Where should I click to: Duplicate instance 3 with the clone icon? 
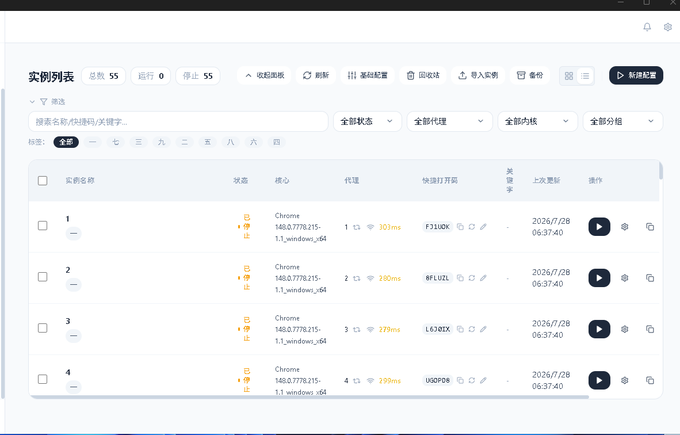coord(650,329)
